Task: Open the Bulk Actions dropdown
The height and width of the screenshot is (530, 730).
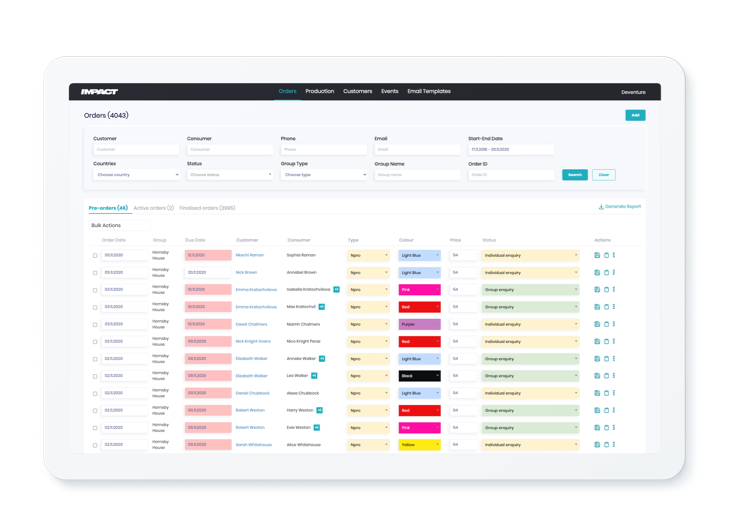Action: point(120,225)
